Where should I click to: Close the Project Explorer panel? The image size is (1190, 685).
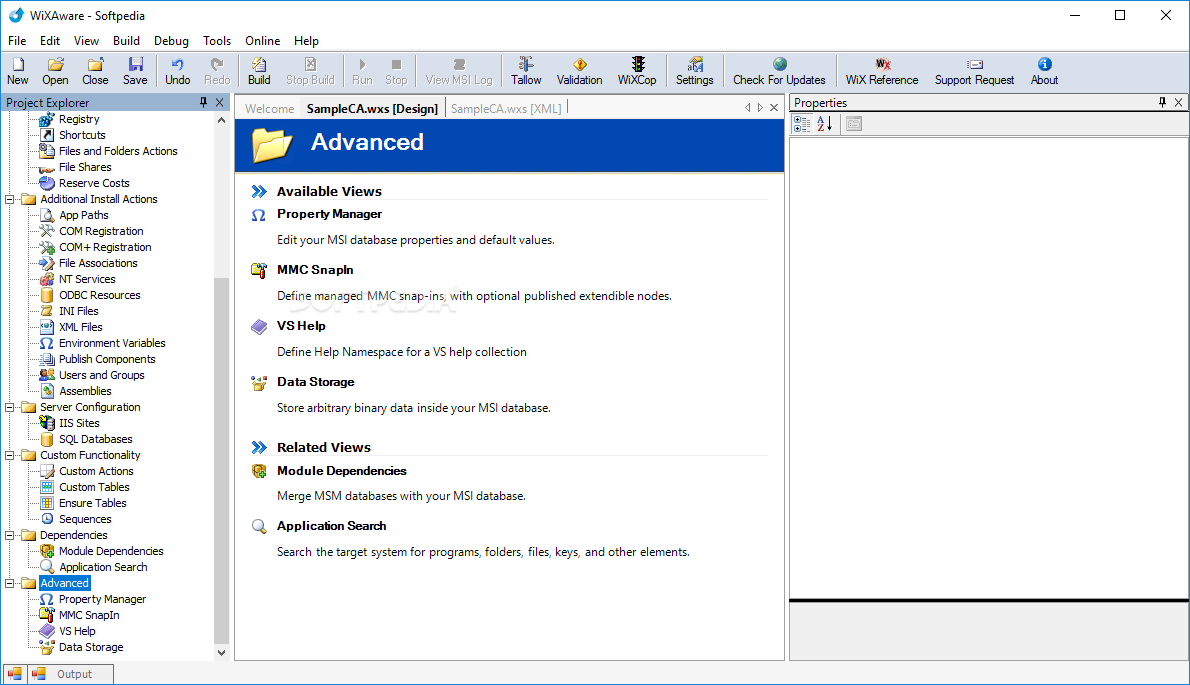click(x=219, y=102)
